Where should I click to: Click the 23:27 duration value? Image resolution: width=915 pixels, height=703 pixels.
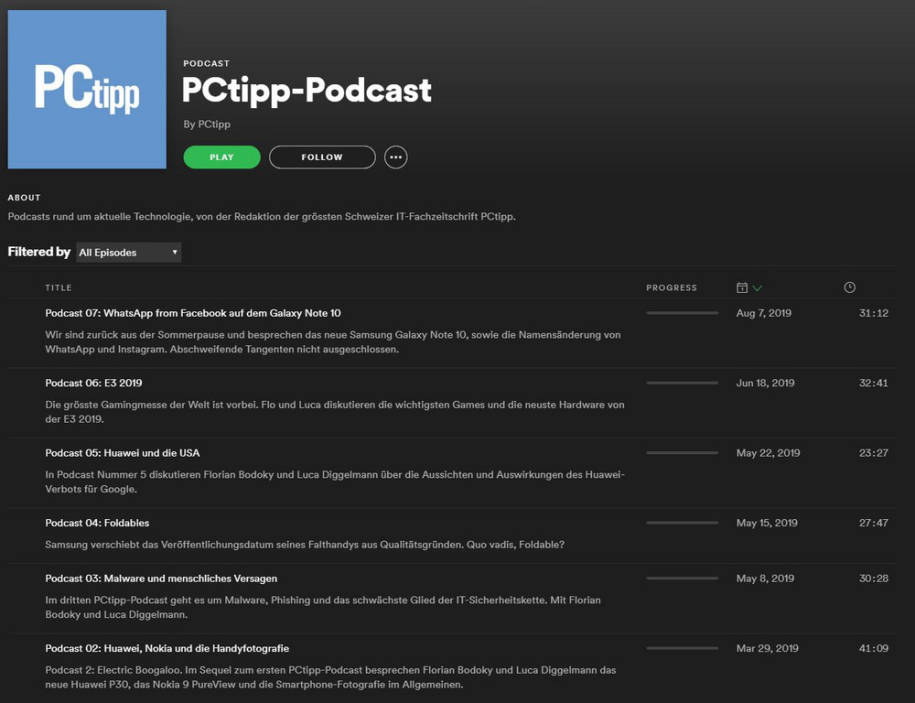click(874, 453)
